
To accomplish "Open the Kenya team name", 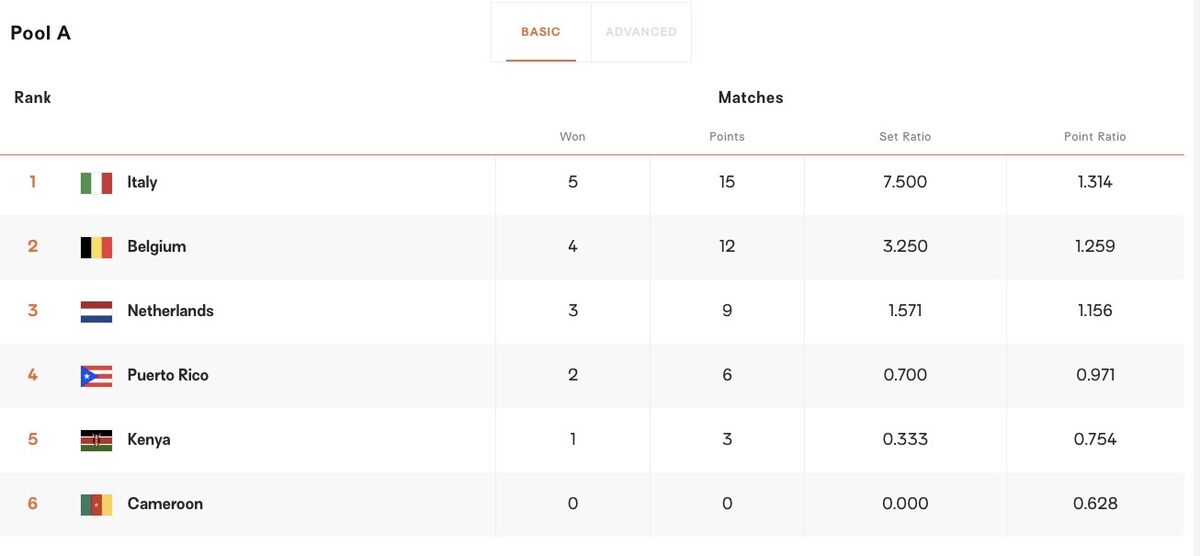I will (x=149, y=439).
